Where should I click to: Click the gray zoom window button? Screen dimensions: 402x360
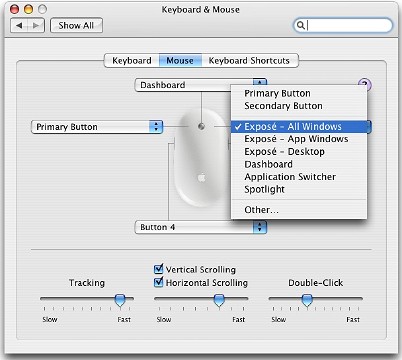[42, 9]
